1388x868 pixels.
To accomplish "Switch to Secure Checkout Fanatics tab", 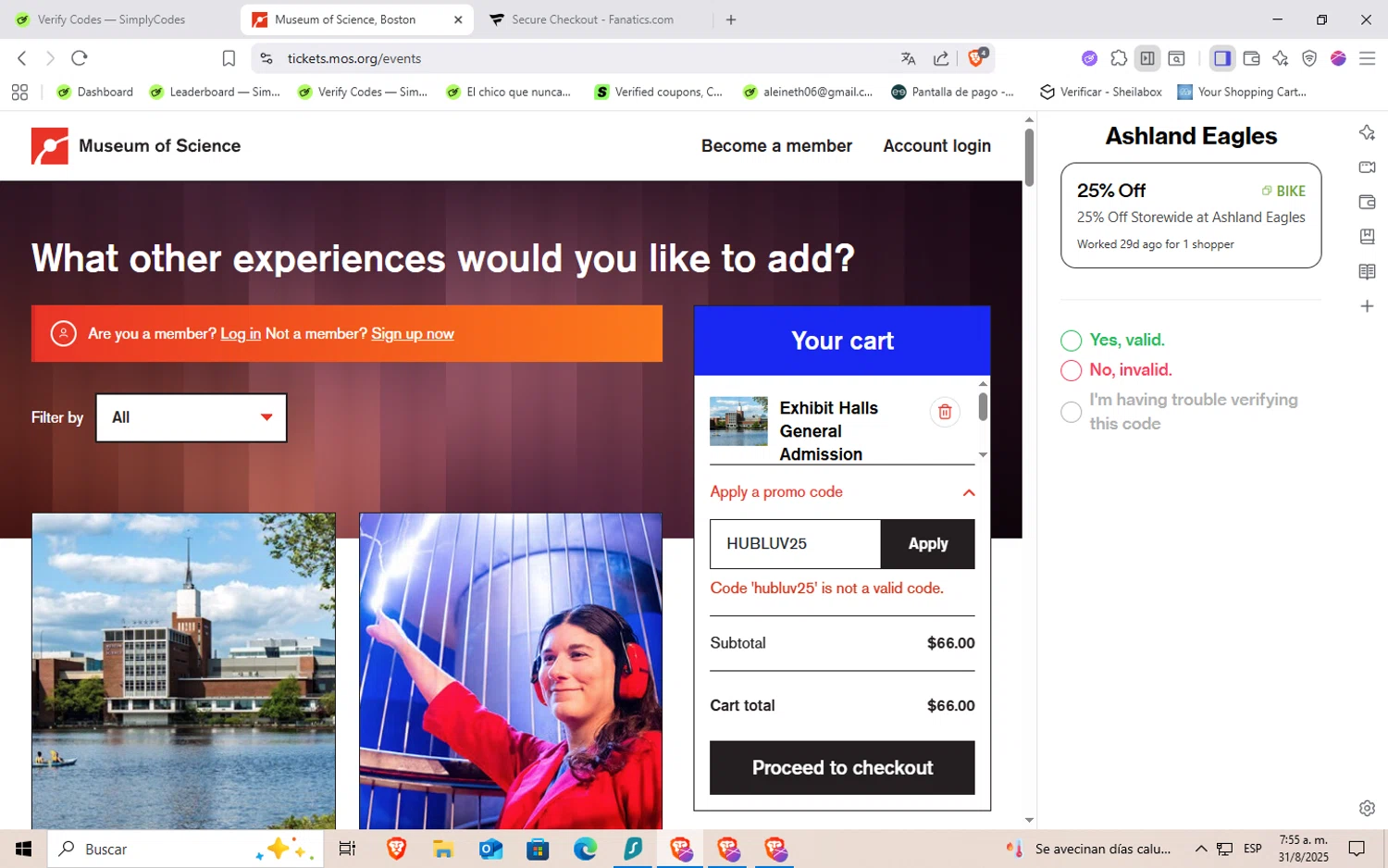I will (592, 19).
